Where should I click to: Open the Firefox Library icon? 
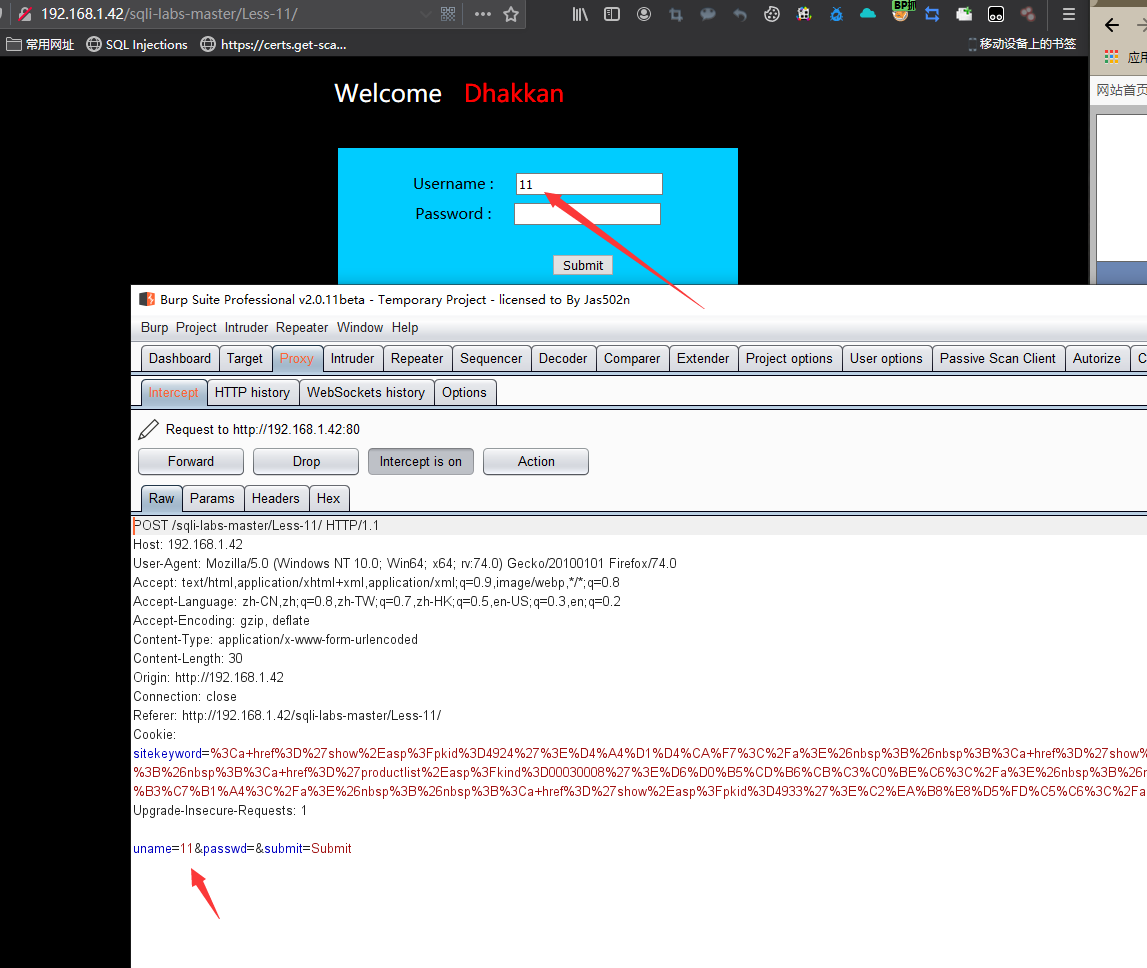(x=580, y=14)
